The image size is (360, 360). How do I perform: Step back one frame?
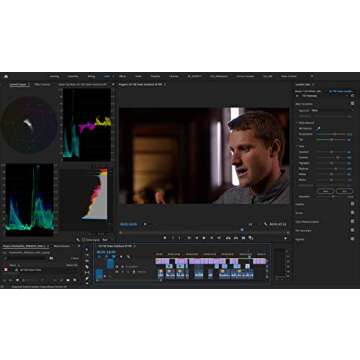pyautogui.click(x=196, y=238)
